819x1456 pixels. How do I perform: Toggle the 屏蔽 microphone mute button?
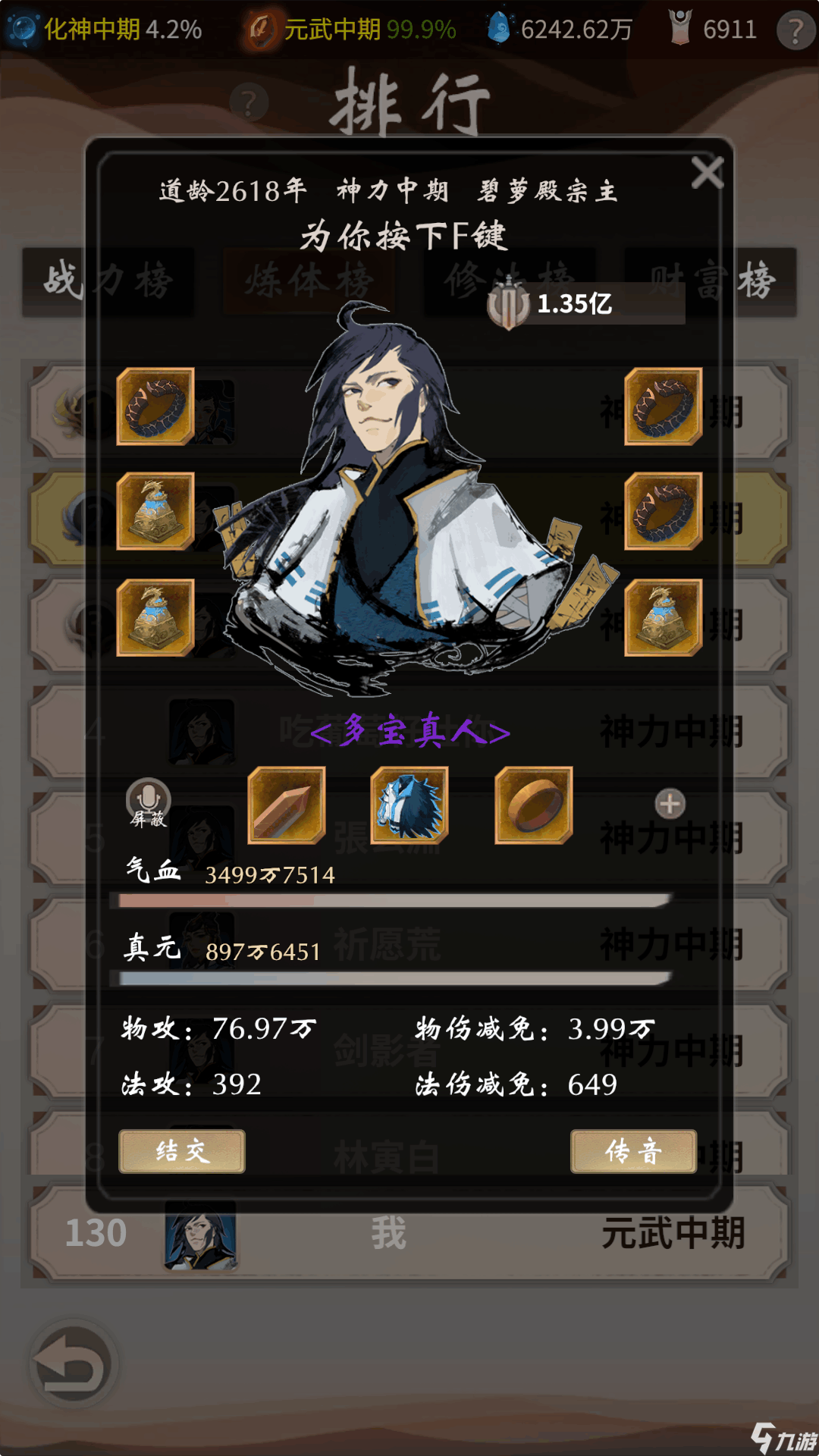(148, 802)
